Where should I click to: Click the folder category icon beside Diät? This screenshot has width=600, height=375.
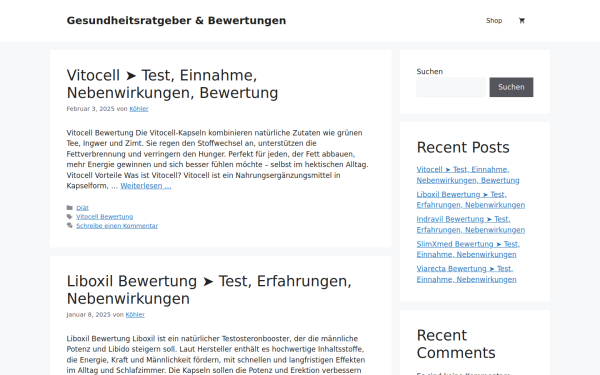70,208
